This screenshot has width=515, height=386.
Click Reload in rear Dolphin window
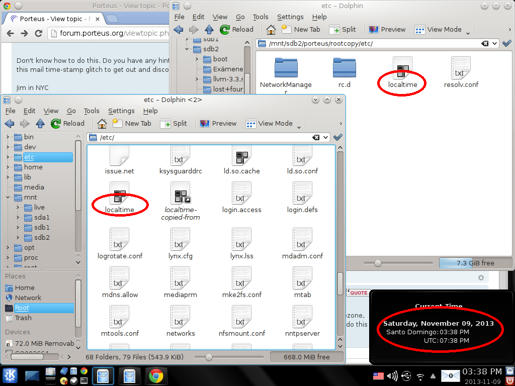[x=237, y=30]
